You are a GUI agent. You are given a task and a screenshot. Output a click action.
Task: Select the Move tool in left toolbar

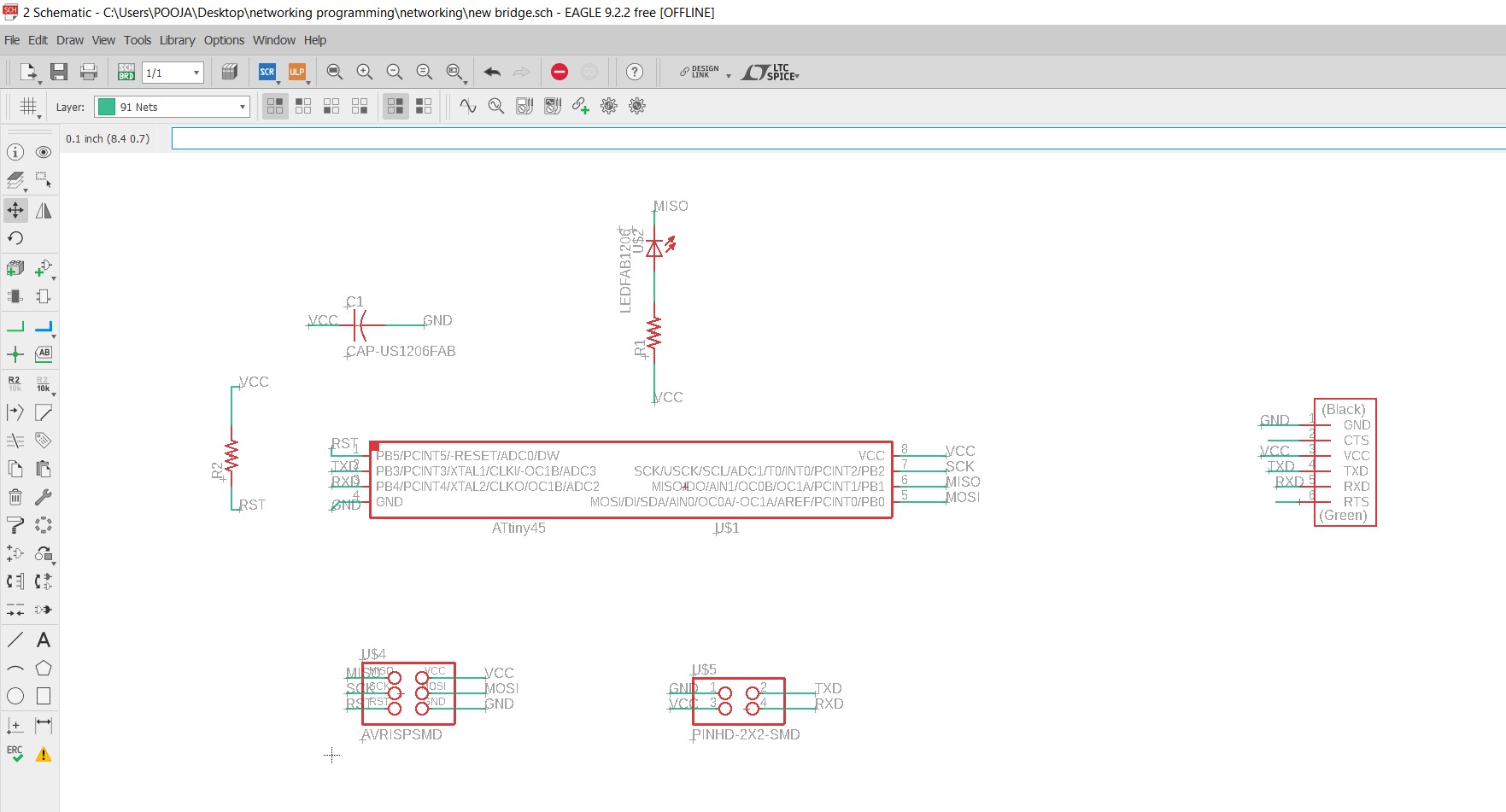(x=15, y=210)
